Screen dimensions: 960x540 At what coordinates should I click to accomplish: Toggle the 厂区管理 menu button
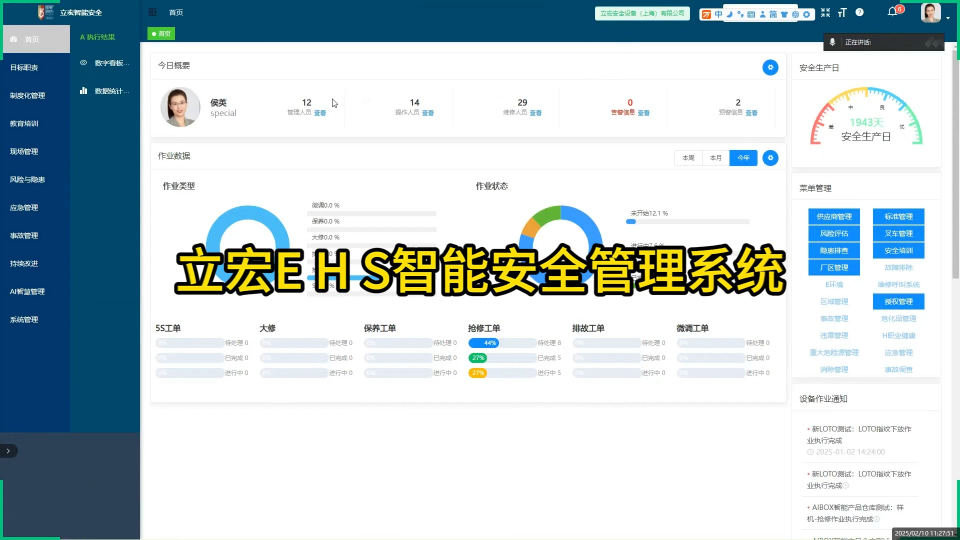tap(834, 268)
